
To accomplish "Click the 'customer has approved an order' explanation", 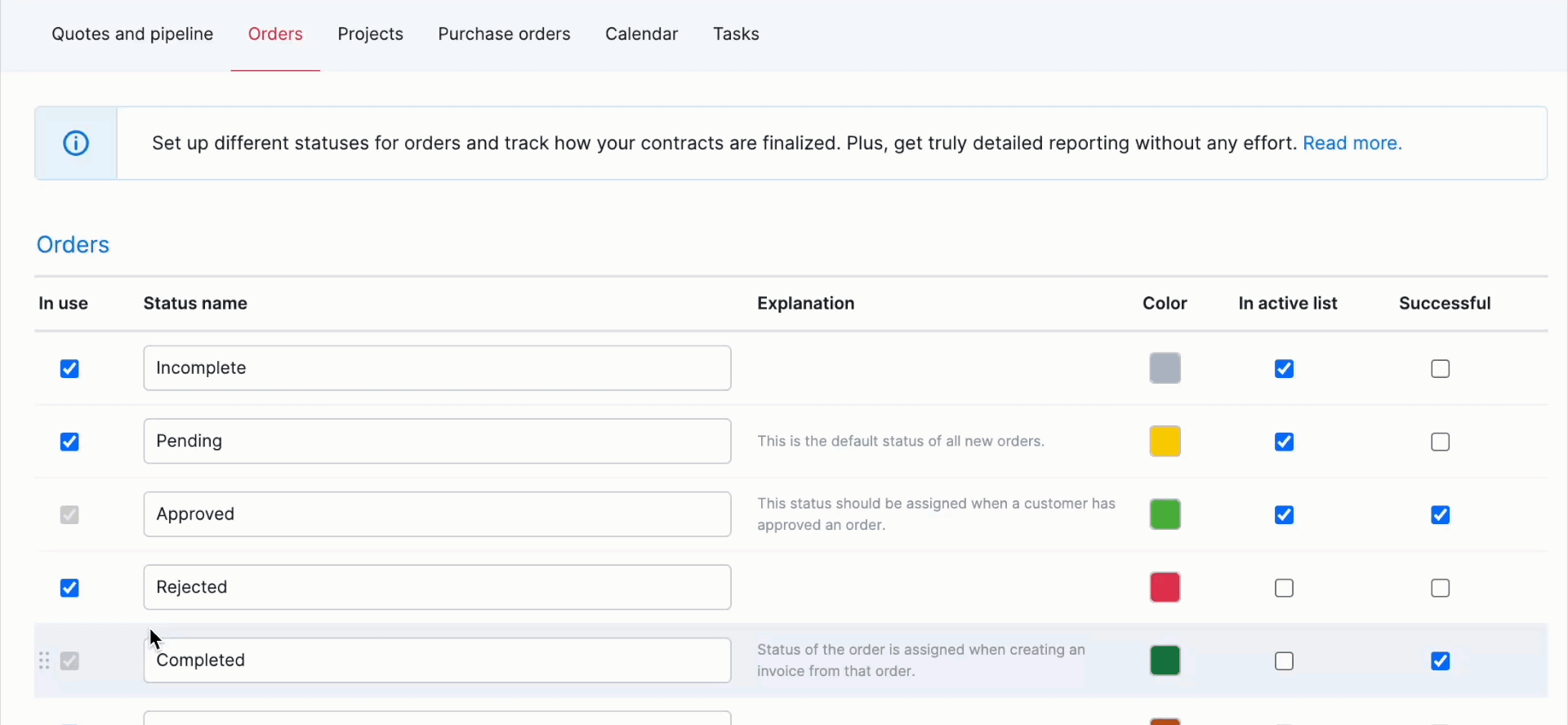I will [936, 514].
